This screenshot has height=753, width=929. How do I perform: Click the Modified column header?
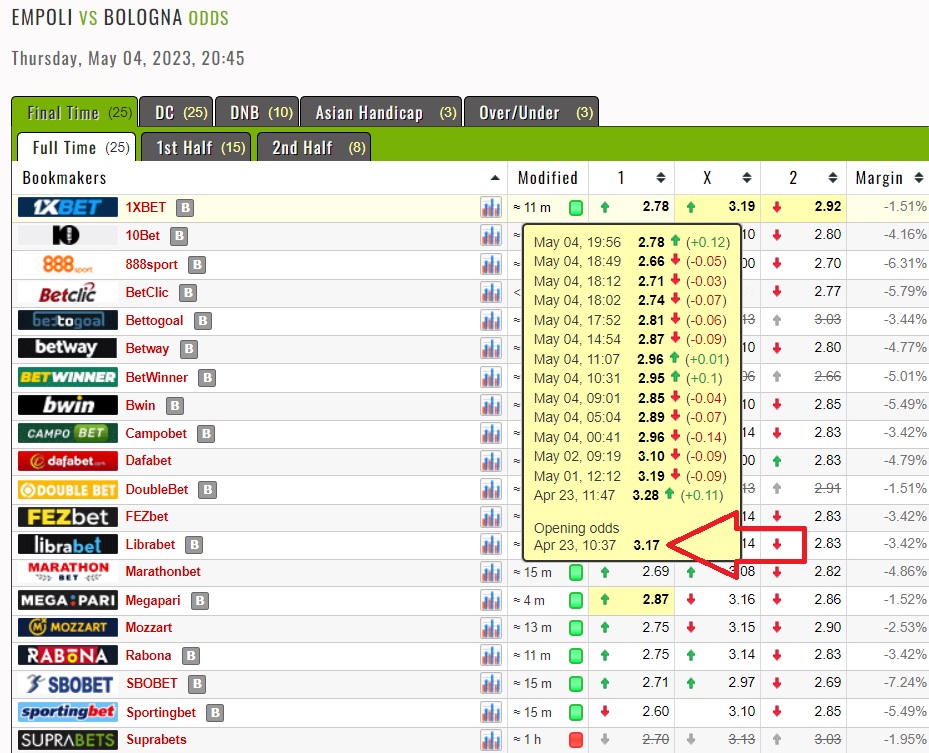(547, 178)
